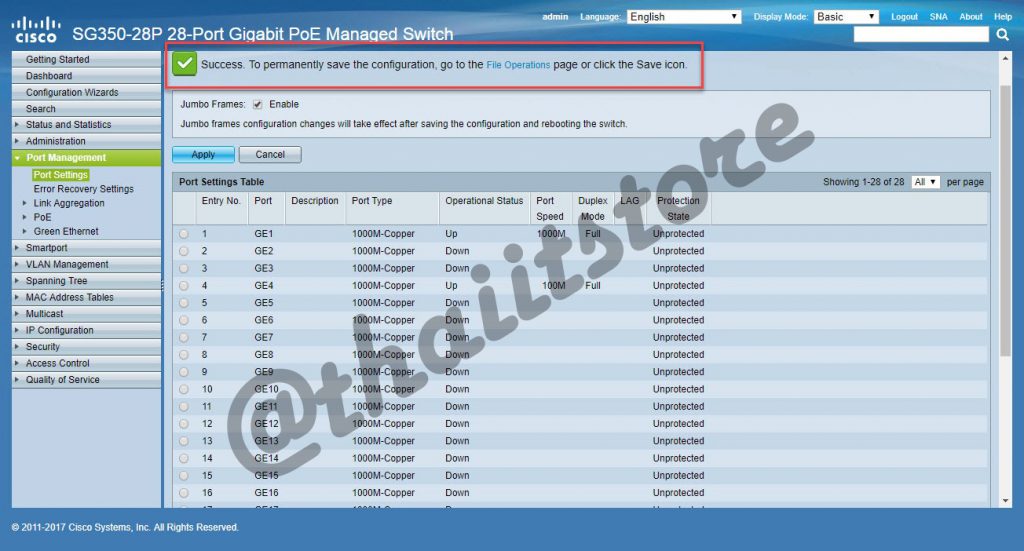Viewport: 1024px width, 551px height.
Task: Click the search magnifier icon
Action: coord(1002,35)
